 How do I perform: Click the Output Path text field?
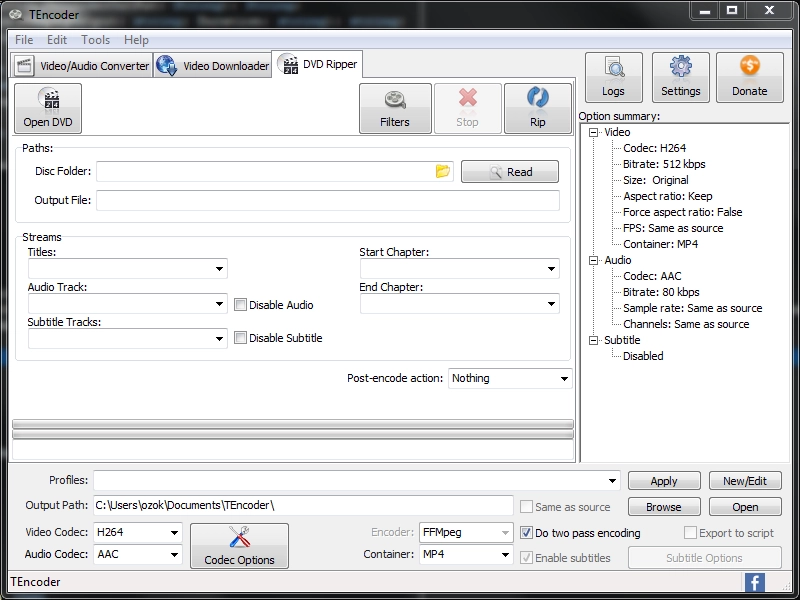pyautogui.click(x=303, y=505)
